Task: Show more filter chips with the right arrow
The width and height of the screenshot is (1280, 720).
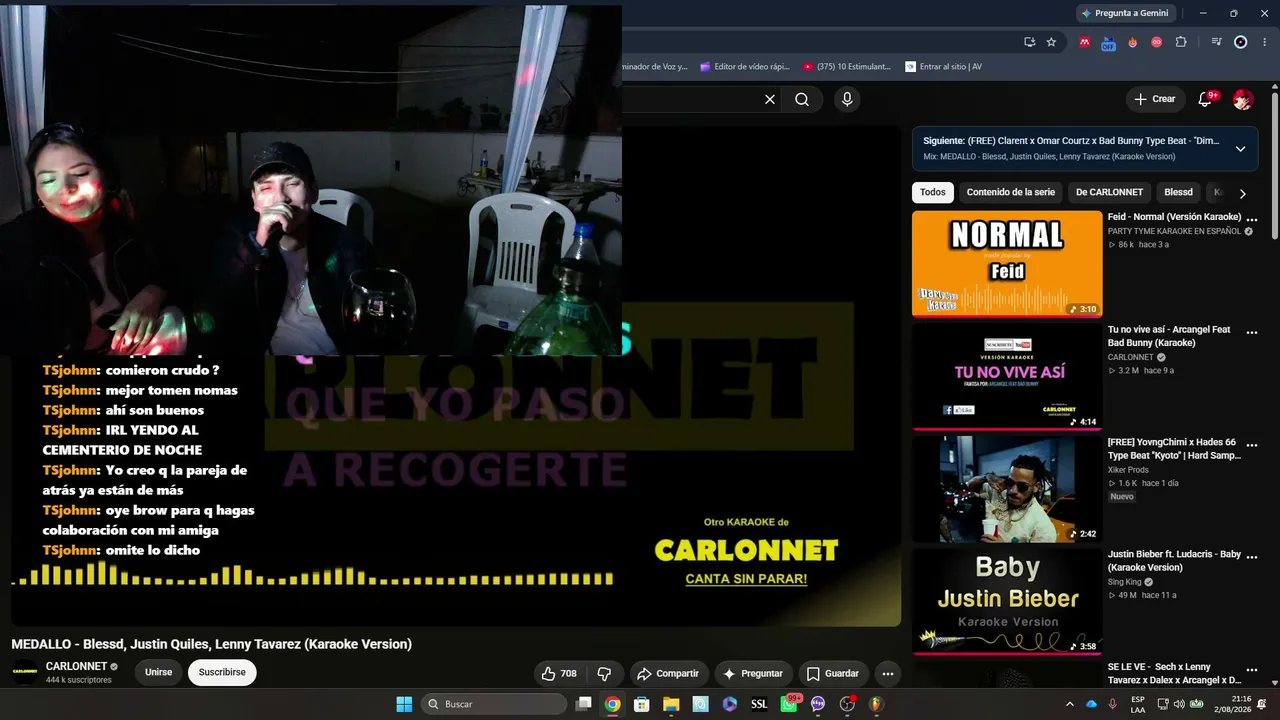Action: pos(1242,193)
